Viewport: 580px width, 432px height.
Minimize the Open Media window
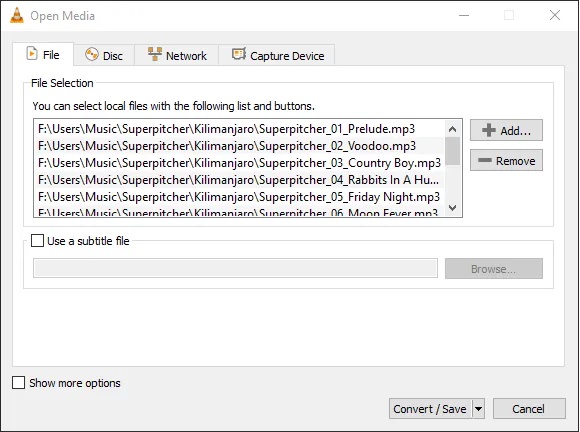click(464, 15)
